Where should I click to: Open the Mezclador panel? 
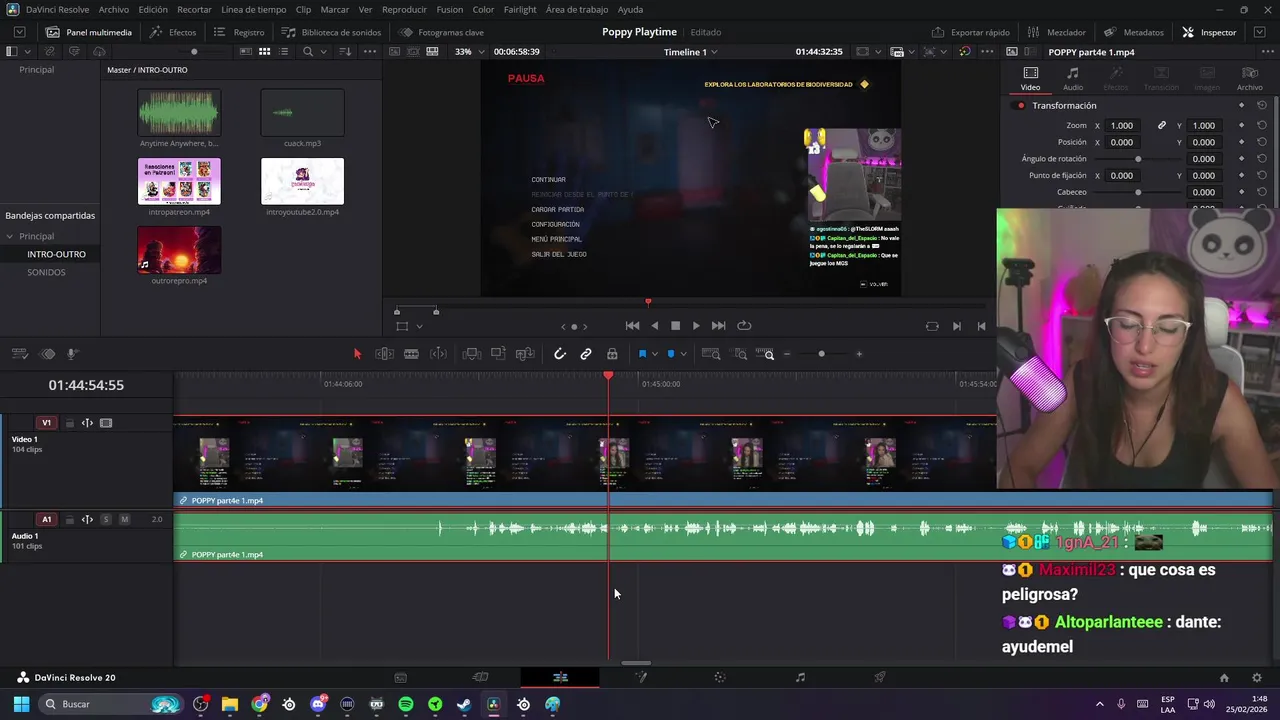(x=1057, y=32)
